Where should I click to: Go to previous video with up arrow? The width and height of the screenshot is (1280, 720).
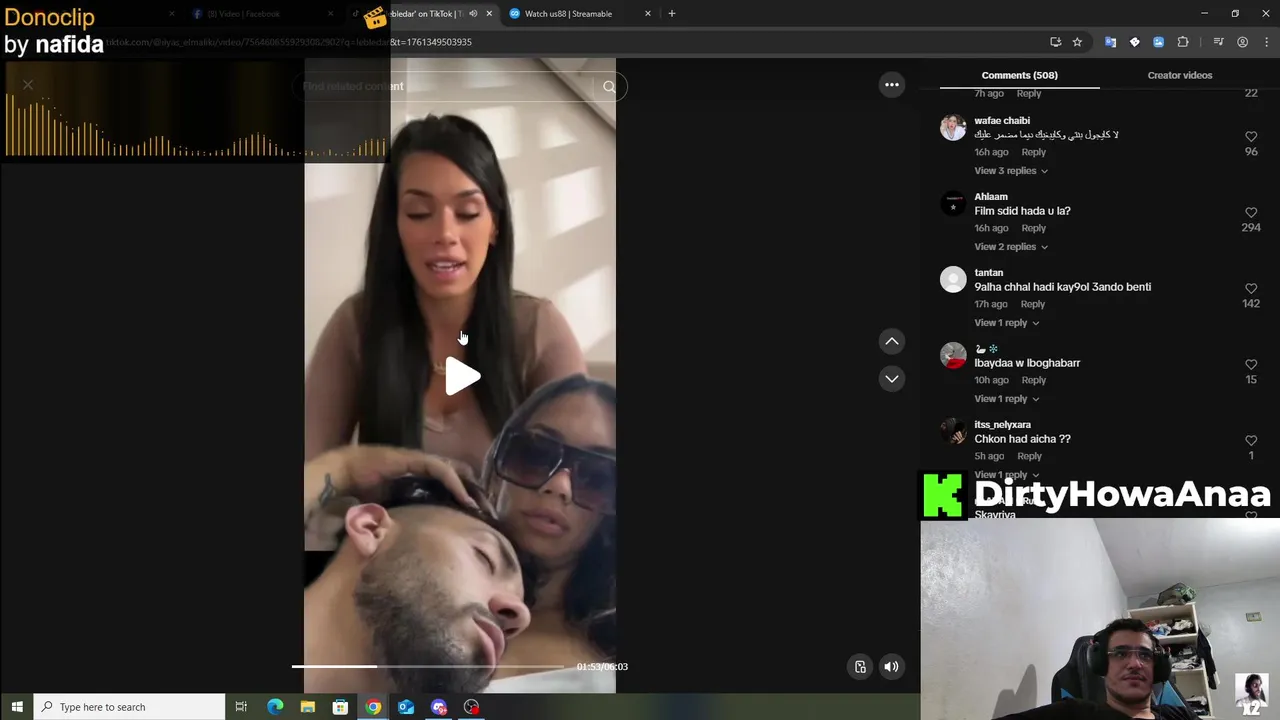click(892, 342)
